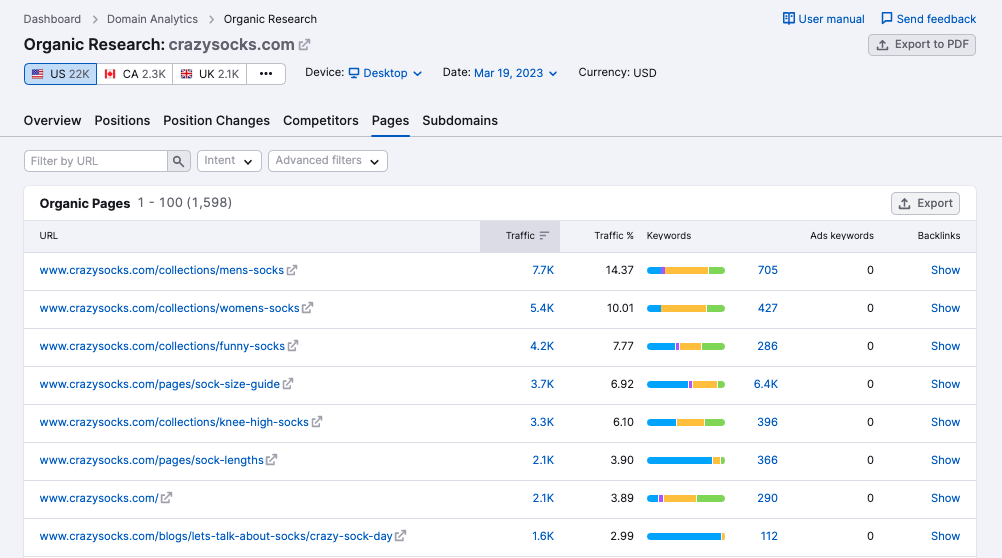
Task: Switch to the Position Changes tab
Action: (x=217, y=121)
